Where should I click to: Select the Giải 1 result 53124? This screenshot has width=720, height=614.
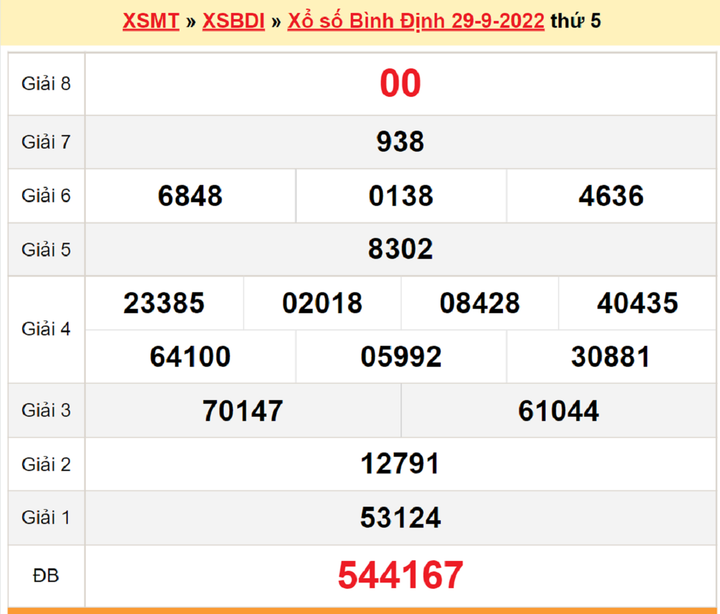click(x=400, y=517)
